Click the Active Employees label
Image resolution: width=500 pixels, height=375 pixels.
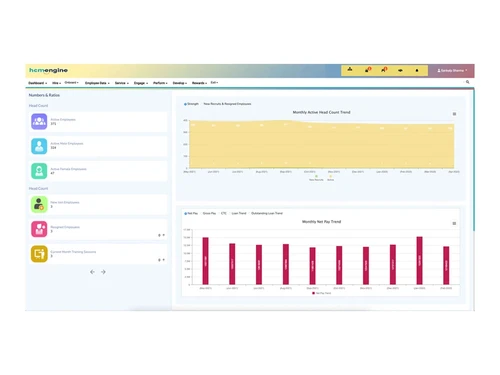(x=63, y=119)
